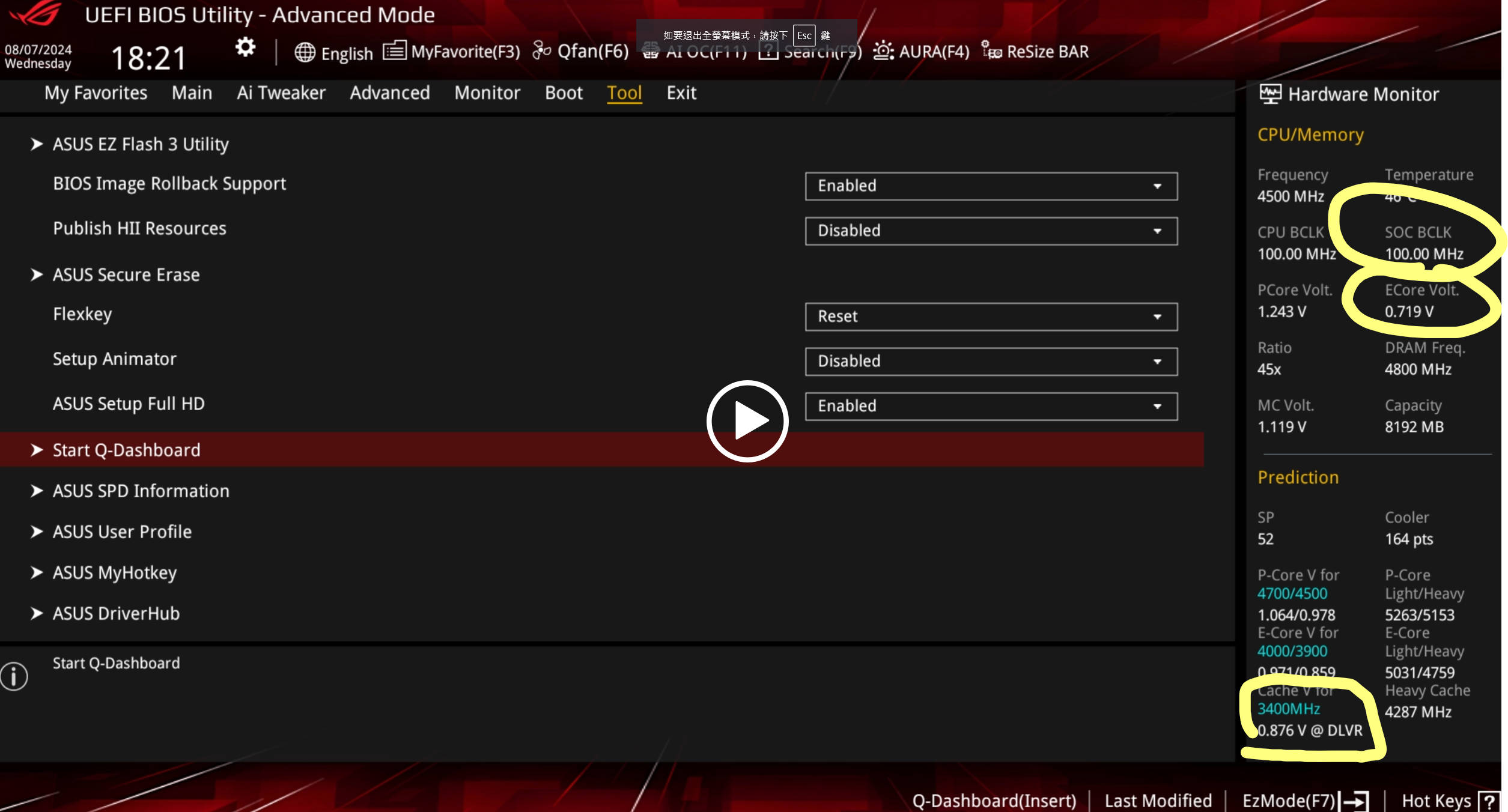This screenshot has height=812, width=1508.
Task: Click the ReSize BAR icon
Action: (x=991, y=50)
